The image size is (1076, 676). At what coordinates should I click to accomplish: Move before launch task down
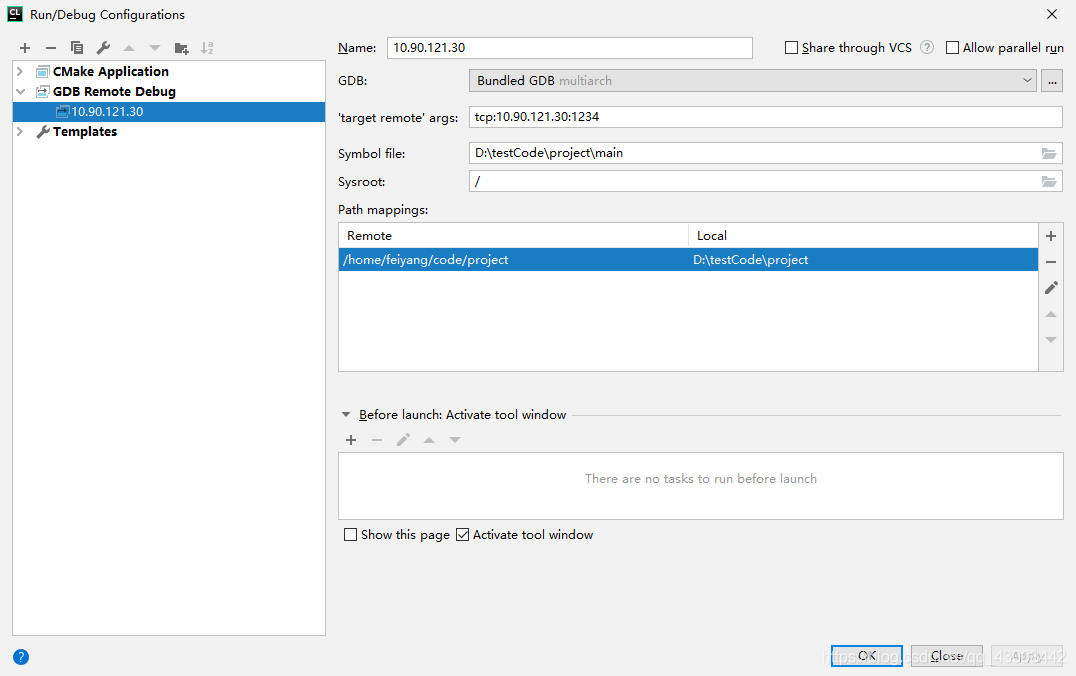point(455,440)
